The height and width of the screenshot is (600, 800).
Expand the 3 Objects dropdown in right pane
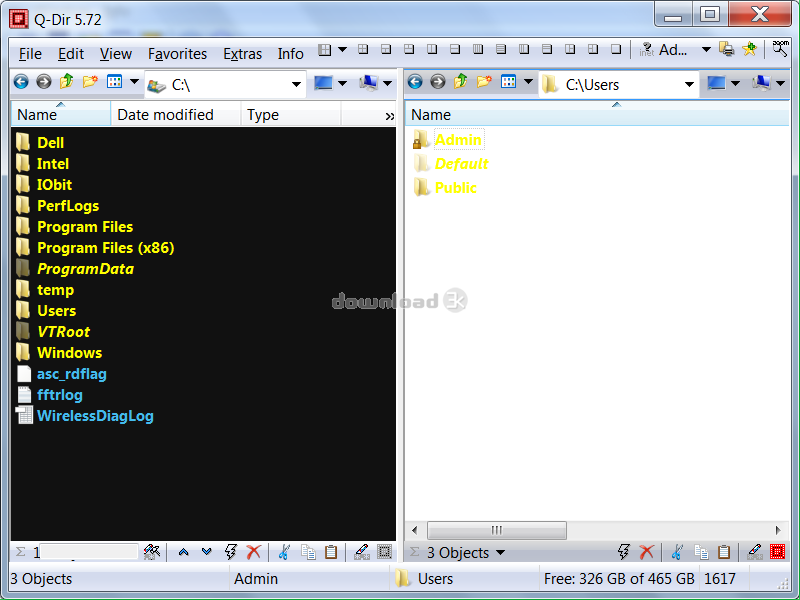500,552
